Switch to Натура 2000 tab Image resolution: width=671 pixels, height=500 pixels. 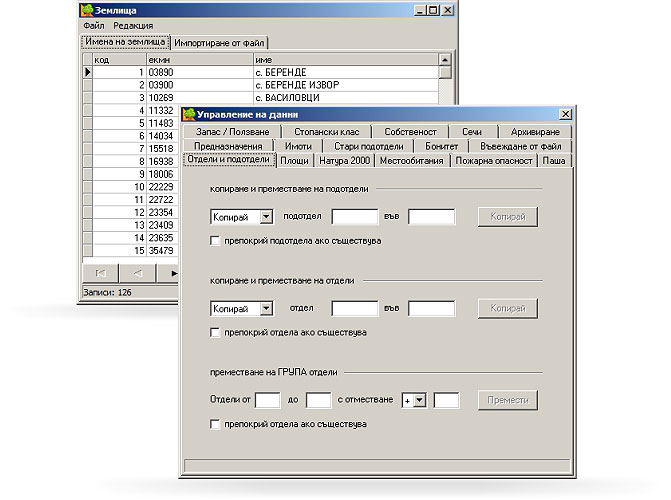pos(345,160)
